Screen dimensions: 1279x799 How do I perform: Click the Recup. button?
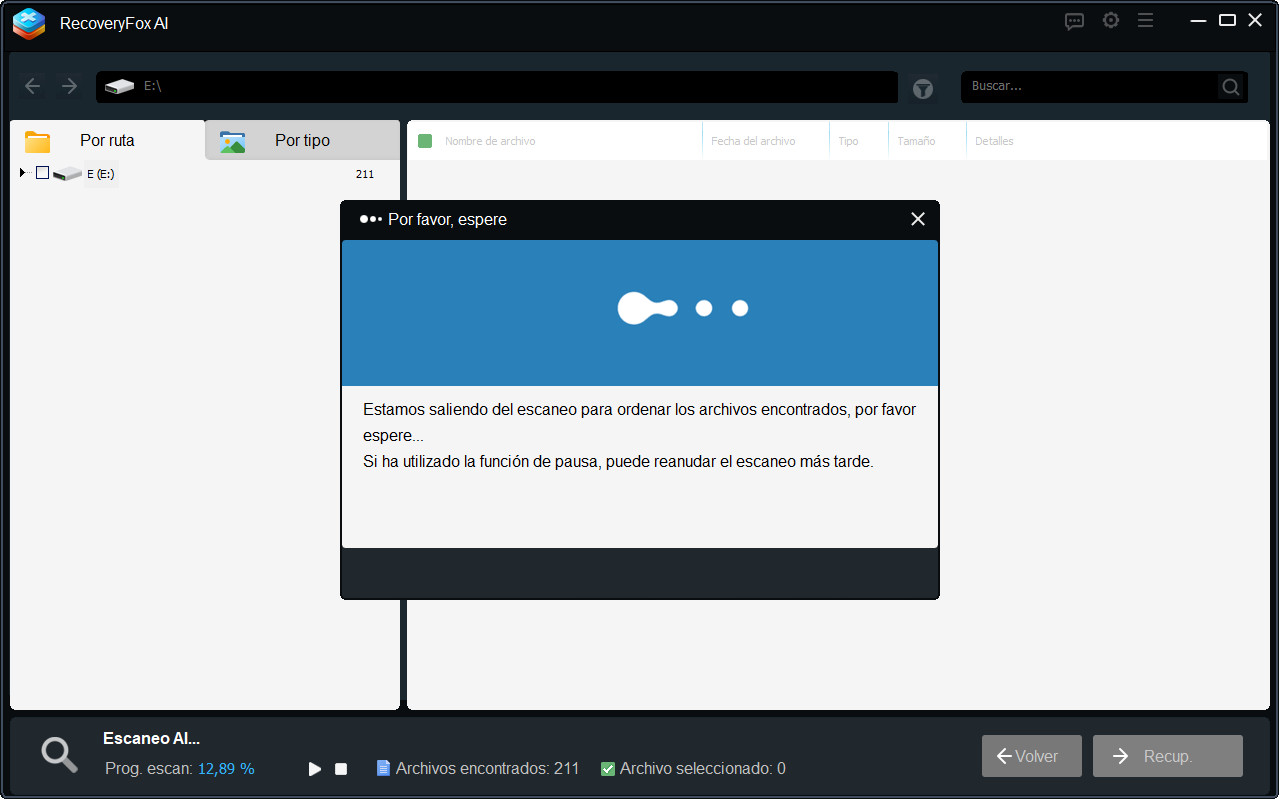1167,756
